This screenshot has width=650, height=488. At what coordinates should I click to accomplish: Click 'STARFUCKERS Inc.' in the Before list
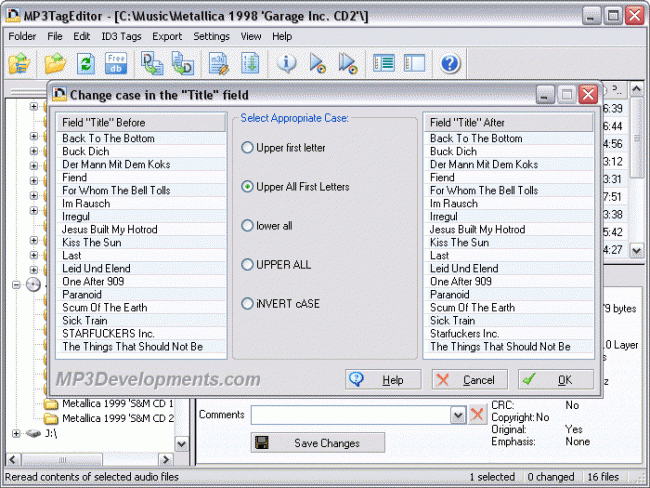coord(141,333)
